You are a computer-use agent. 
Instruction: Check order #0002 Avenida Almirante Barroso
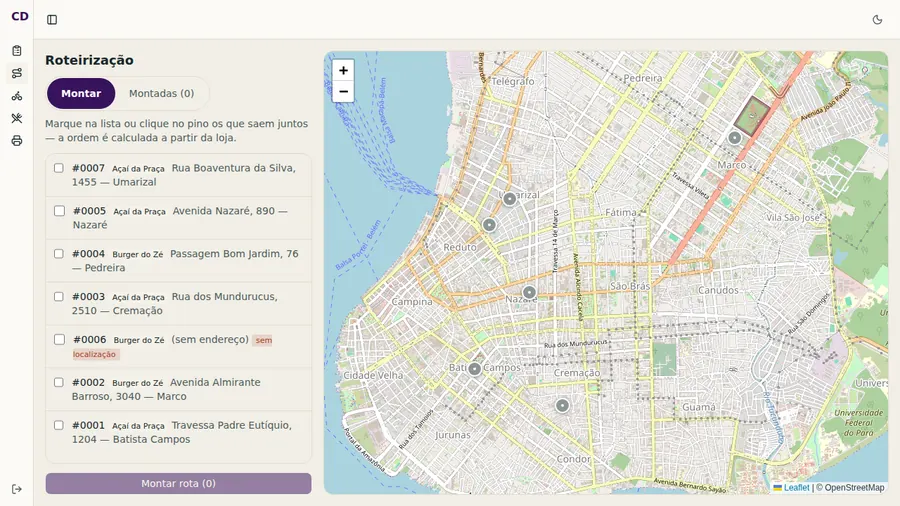(59, 382)
